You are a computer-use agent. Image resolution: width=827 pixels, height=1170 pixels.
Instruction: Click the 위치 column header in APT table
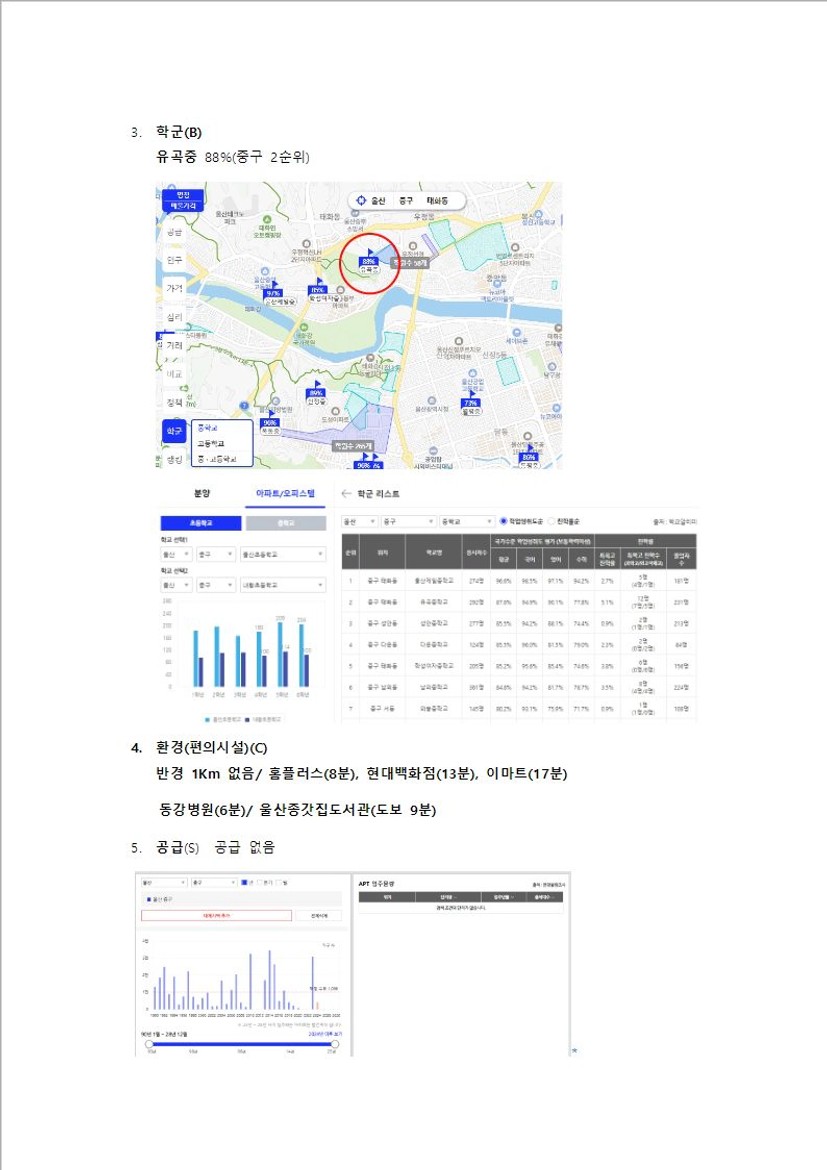[387, 898]
